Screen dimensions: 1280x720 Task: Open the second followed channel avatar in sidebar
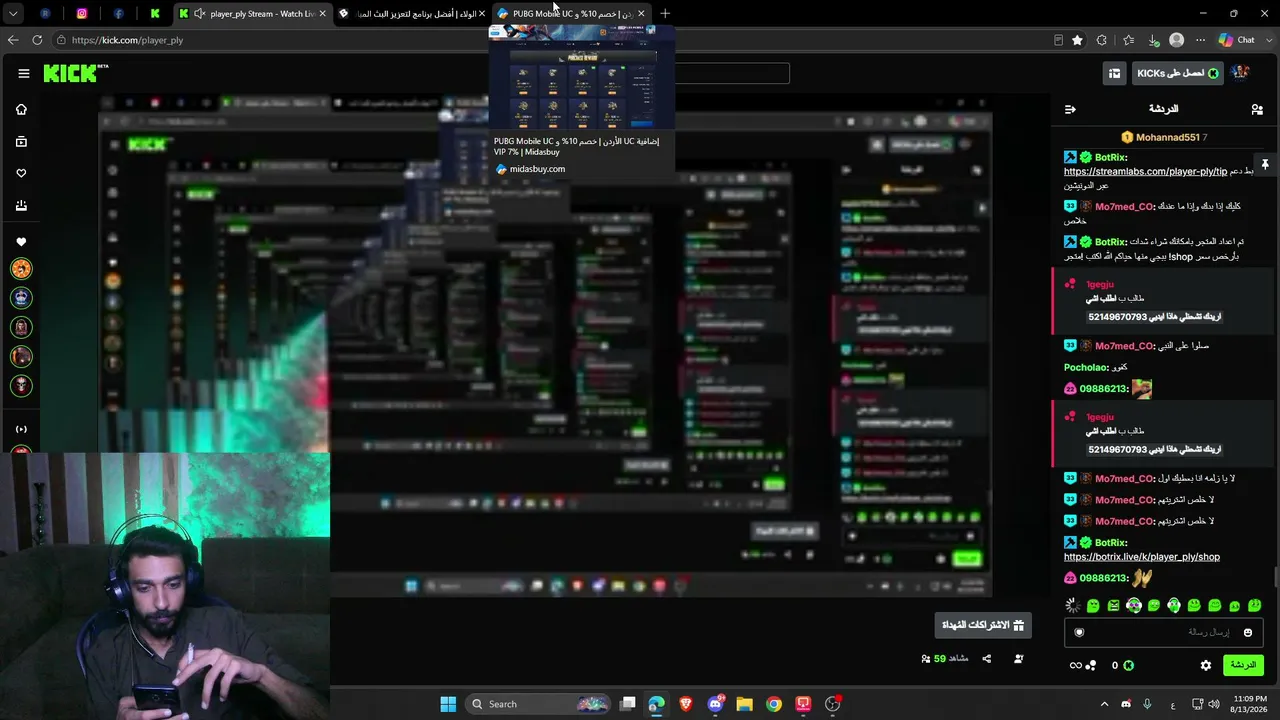21,298
